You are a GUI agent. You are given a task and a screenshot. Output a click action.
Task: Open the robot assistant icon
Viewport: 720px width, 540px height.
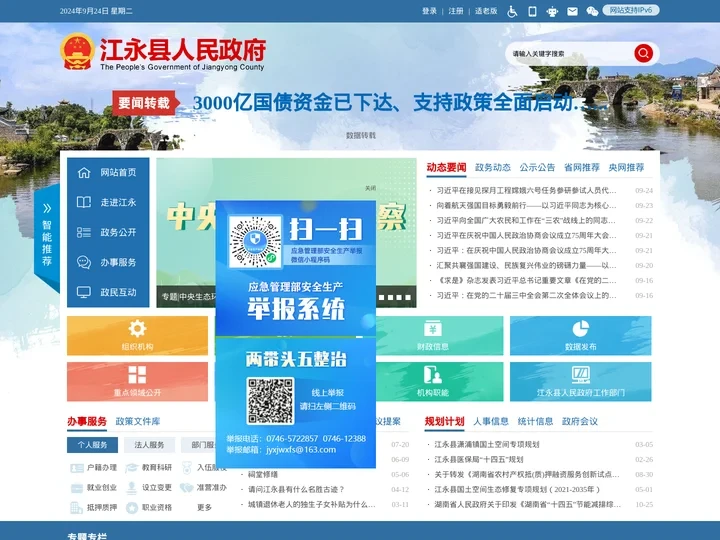pyautogui.click(x=552, y=11)
